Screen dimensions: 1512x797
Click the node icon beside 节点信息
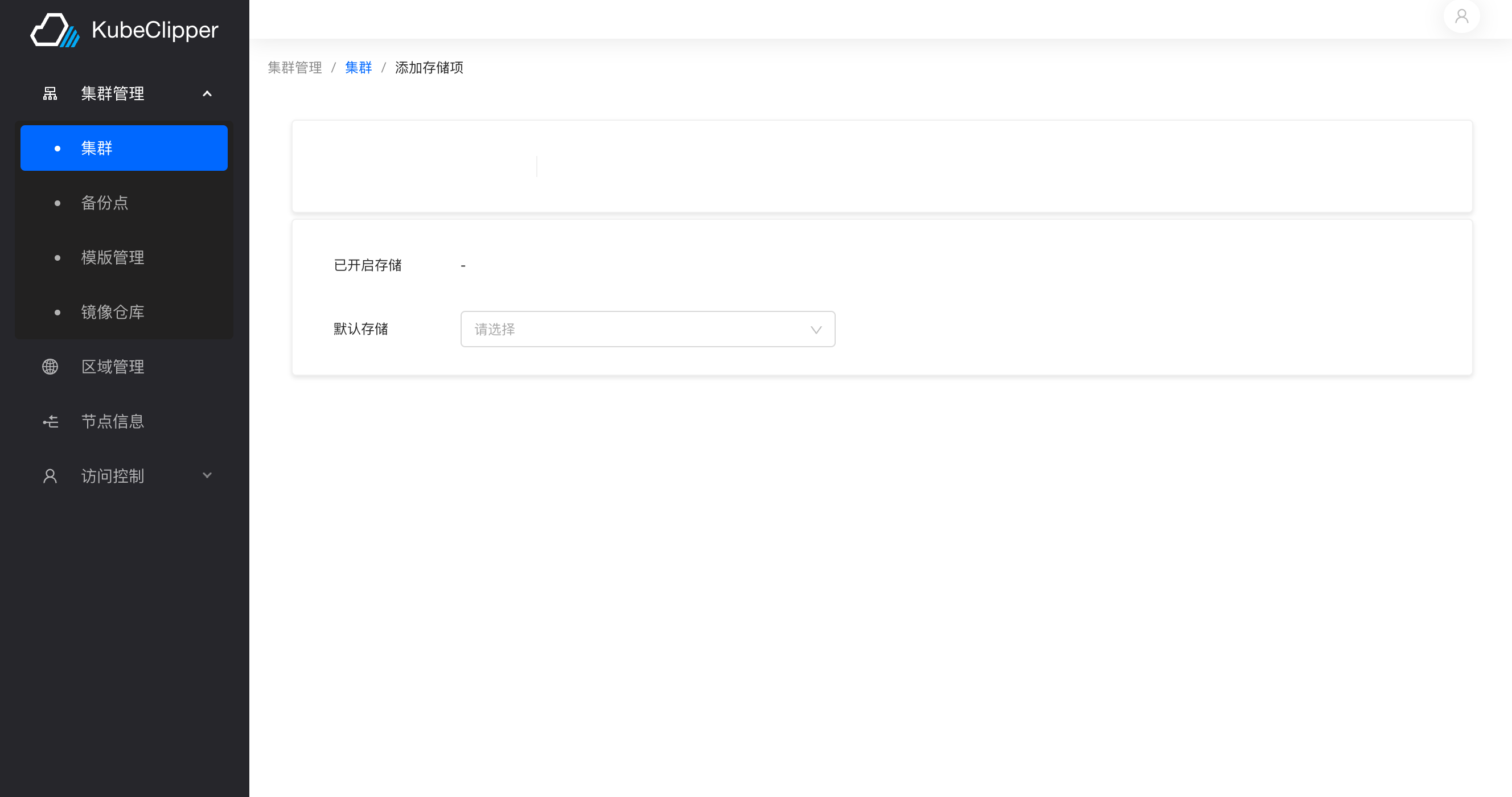[x=50, y=421]
